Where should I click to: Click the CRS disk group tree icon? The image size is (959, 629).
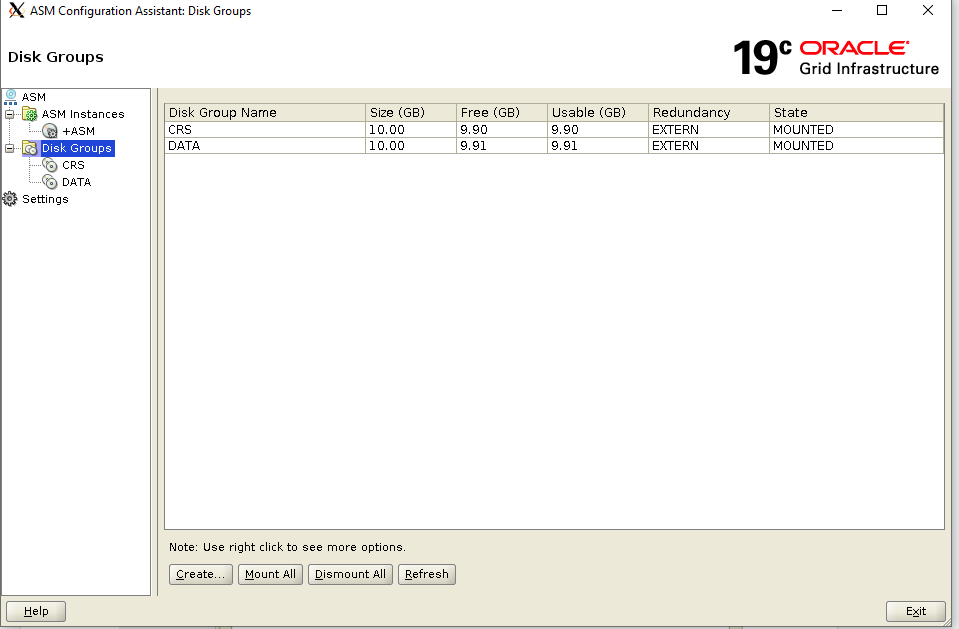point(50,165)
